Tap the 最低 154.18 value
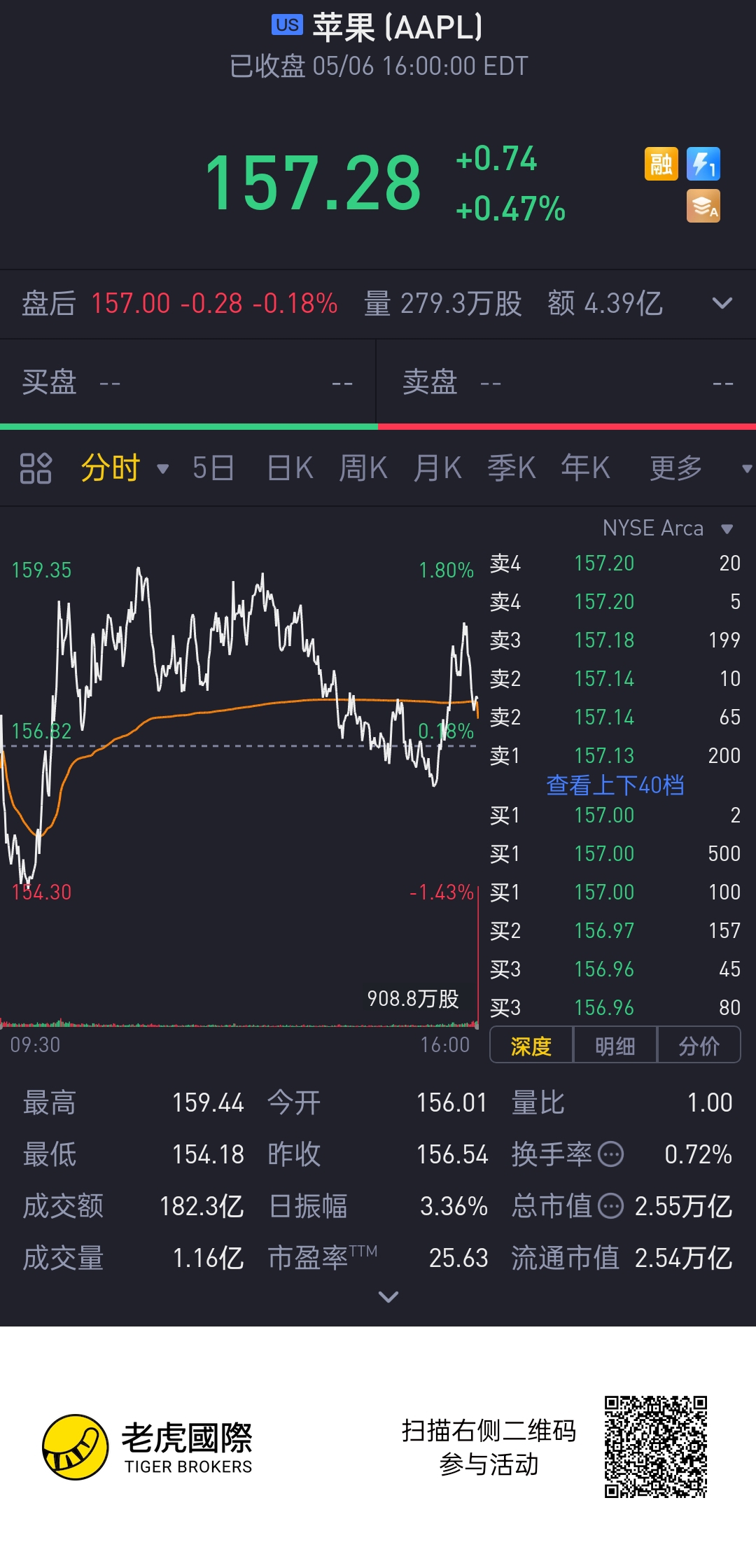The image size is (756, 1568). point(208,1154)
